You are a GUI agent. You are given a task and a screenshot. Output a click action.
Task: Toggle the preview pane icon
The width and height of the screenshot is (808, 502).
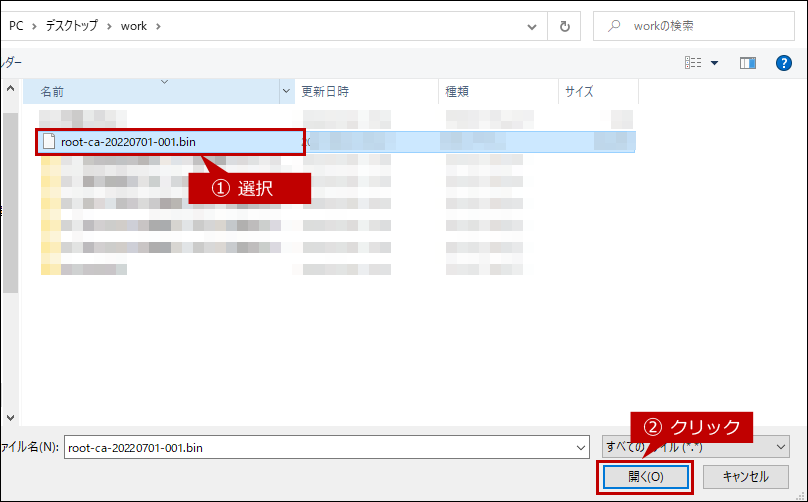pyautogui.click(x=748, y=63)
